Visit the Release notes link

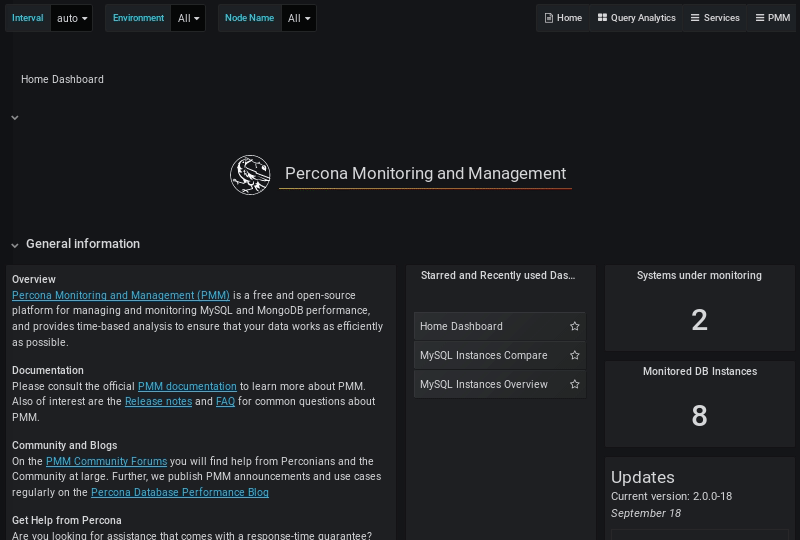point(158,402)
